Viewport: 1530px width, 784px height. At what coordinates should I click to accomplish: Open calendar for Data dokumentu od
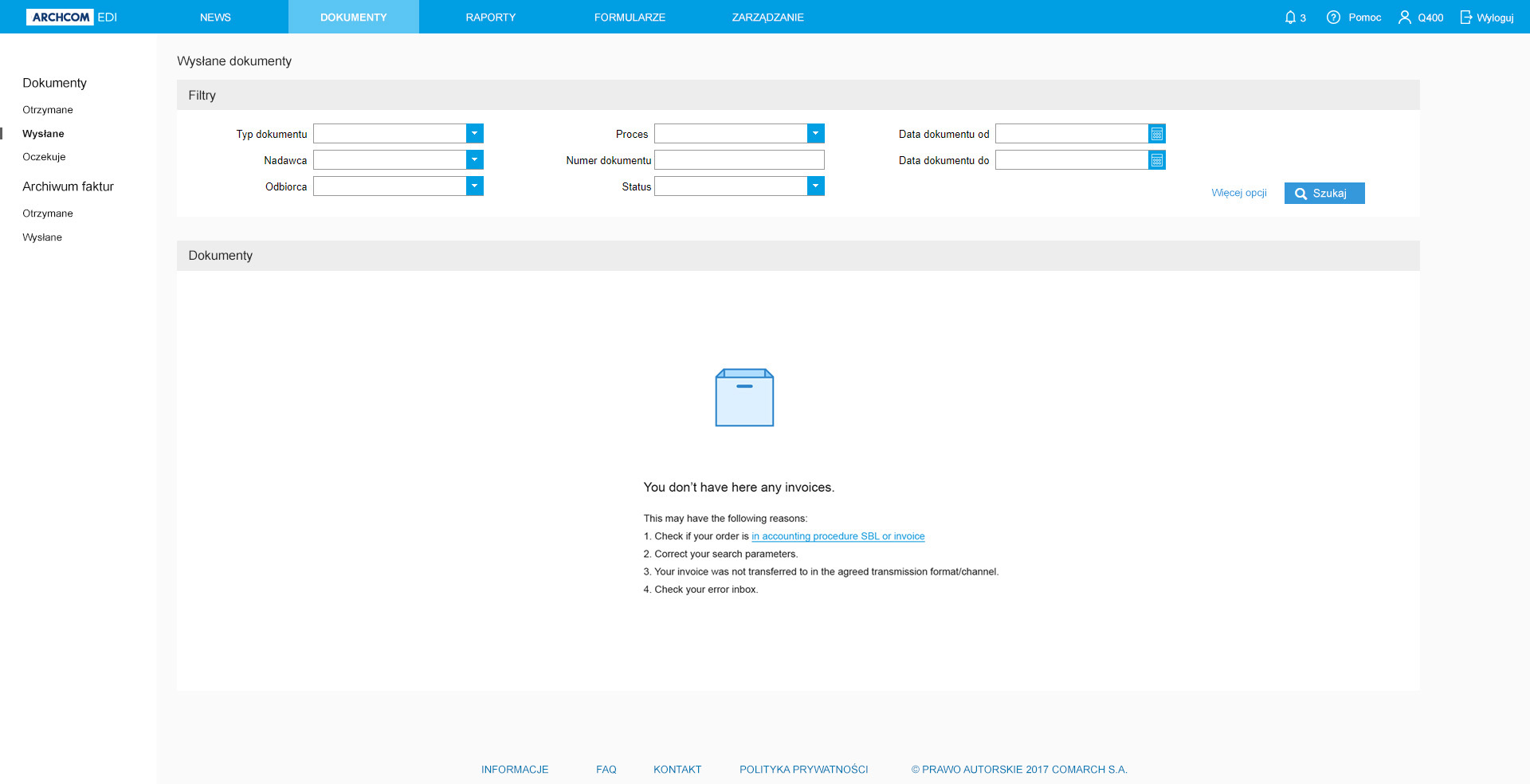coord(1157,134)
